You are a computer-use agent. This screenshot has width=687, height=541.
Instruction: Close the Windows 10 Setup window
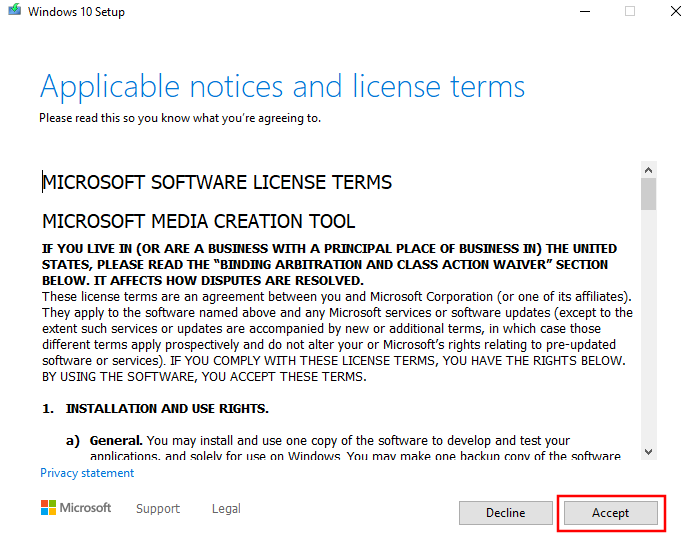676,11
